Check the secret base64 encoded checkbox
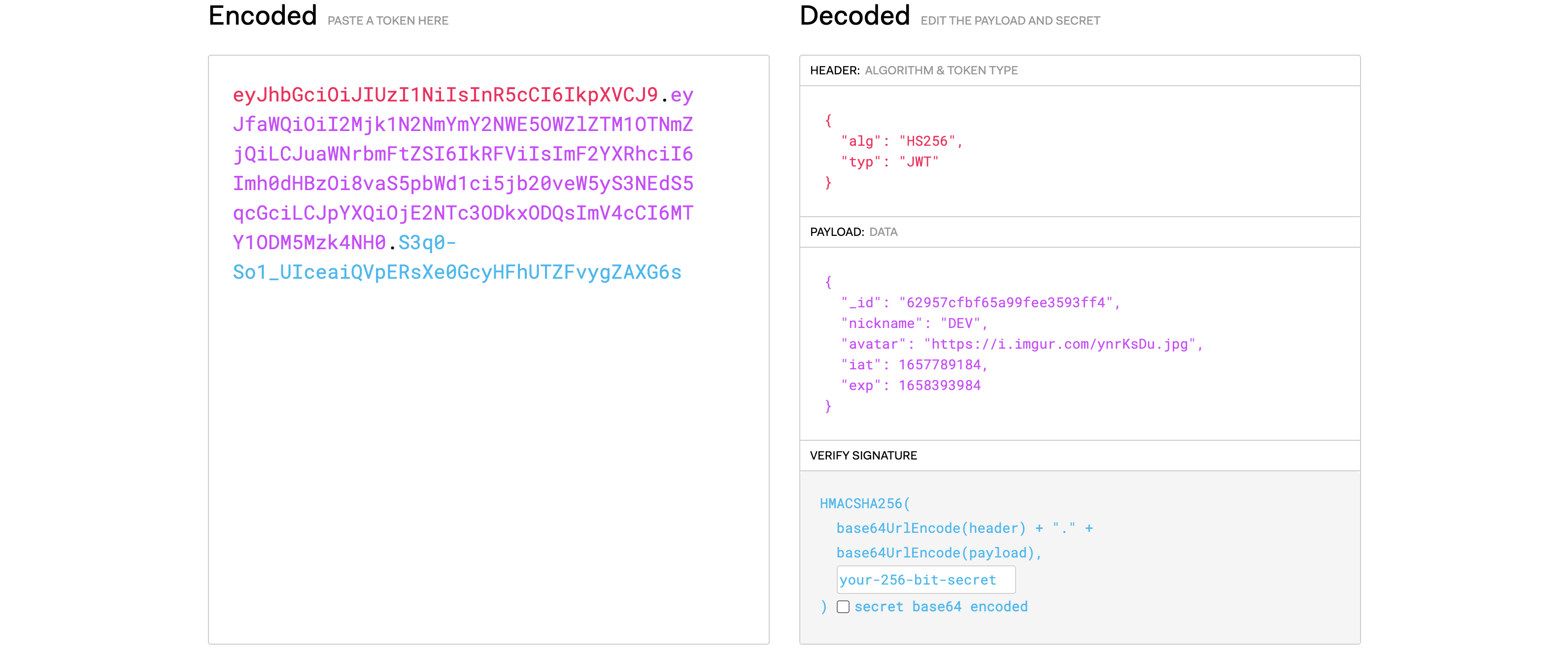 coord(843,607)
